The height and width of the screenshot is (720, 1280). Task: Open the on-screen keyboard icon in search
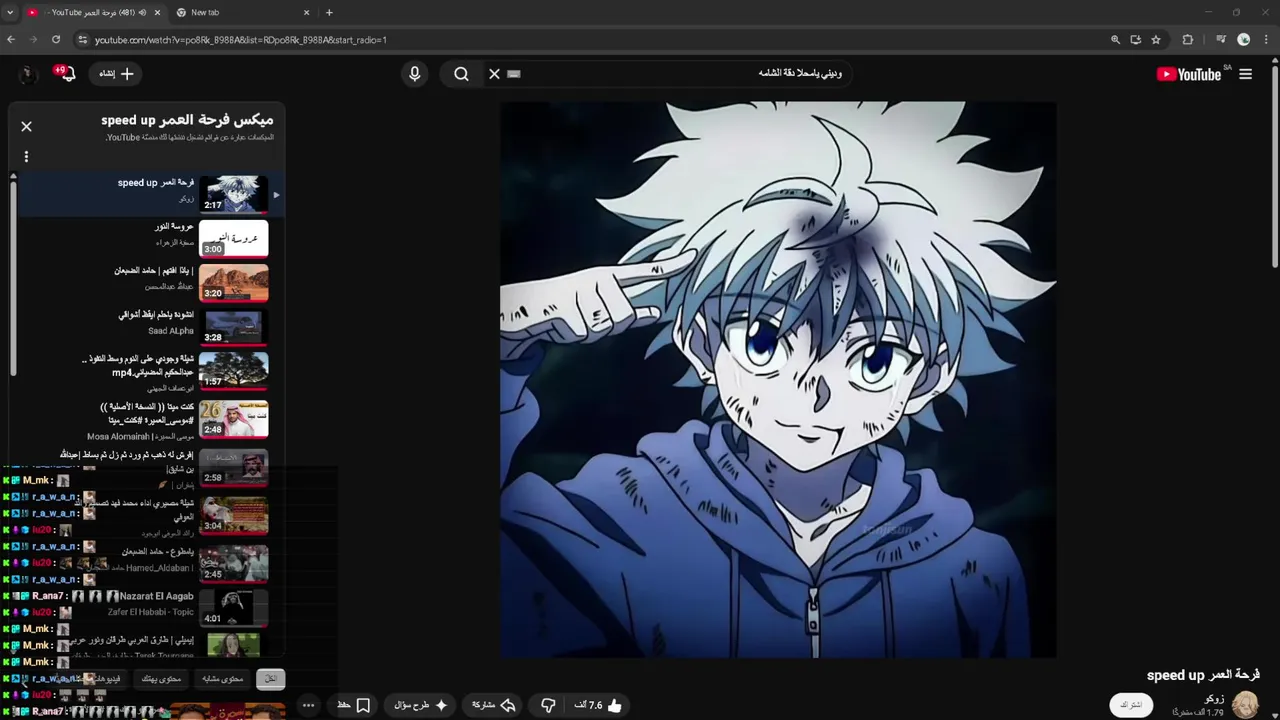(x=514, y=73)
